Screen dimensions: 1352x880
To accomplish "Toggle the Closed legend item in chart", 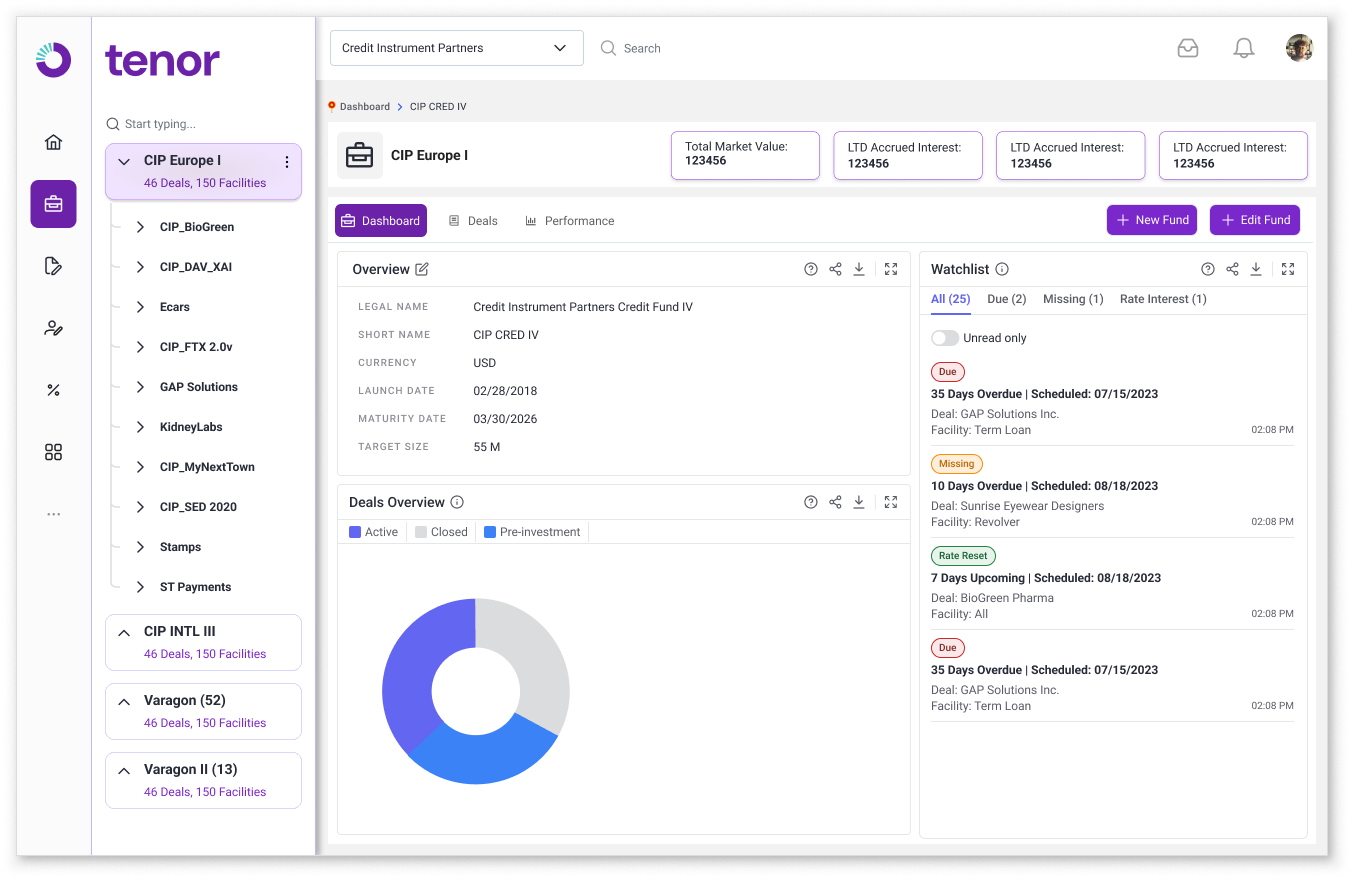I will 441,532.
